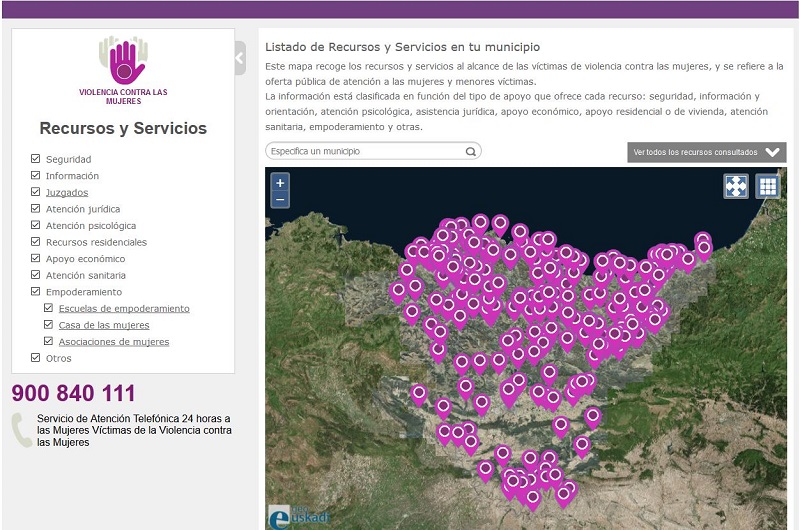Toggle the Recursos residenciales checkbox
Viewport: 800px width, 530px height.
pos(36,242)
